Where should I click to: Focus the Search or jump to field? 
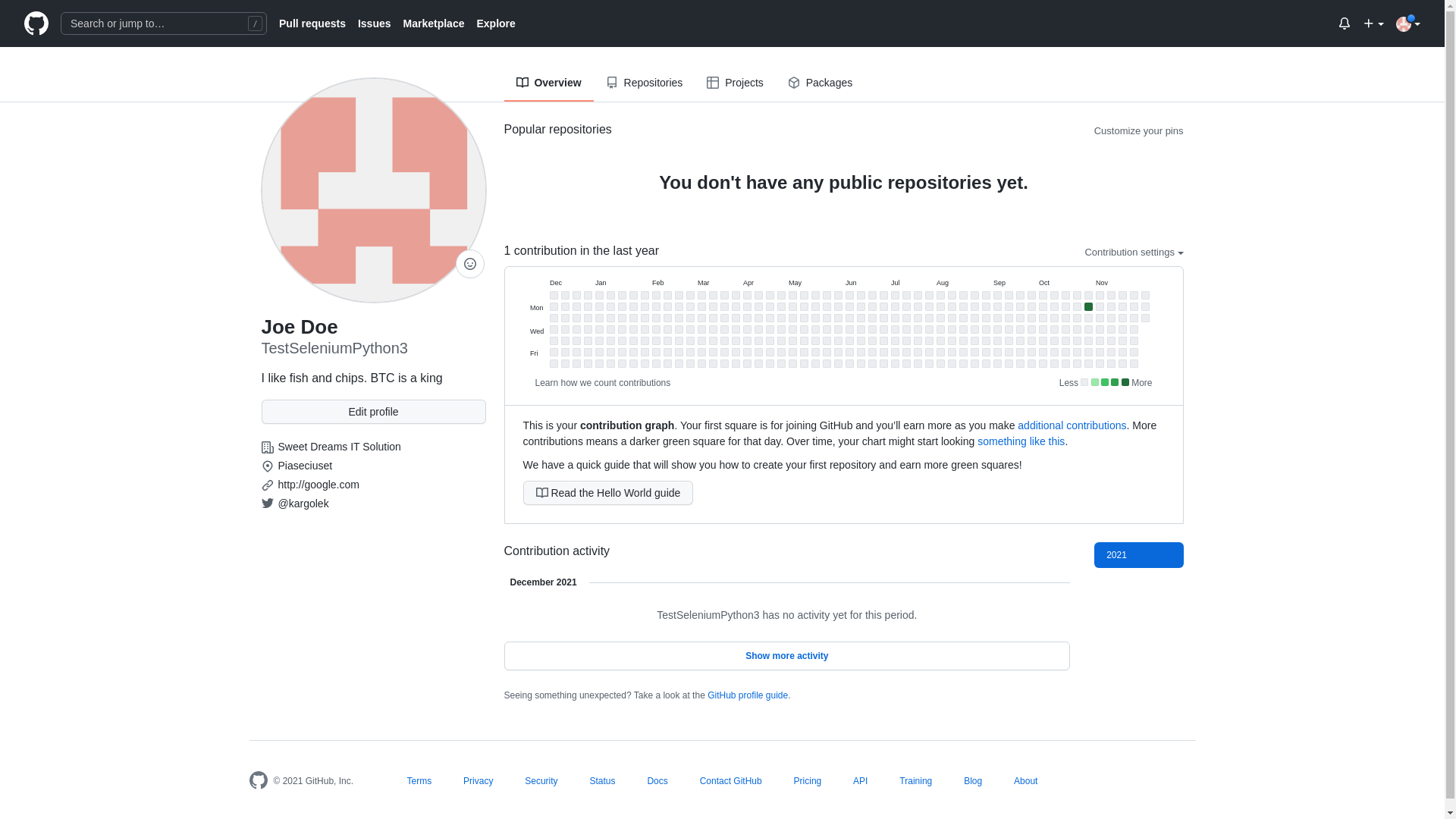[164, 24]
